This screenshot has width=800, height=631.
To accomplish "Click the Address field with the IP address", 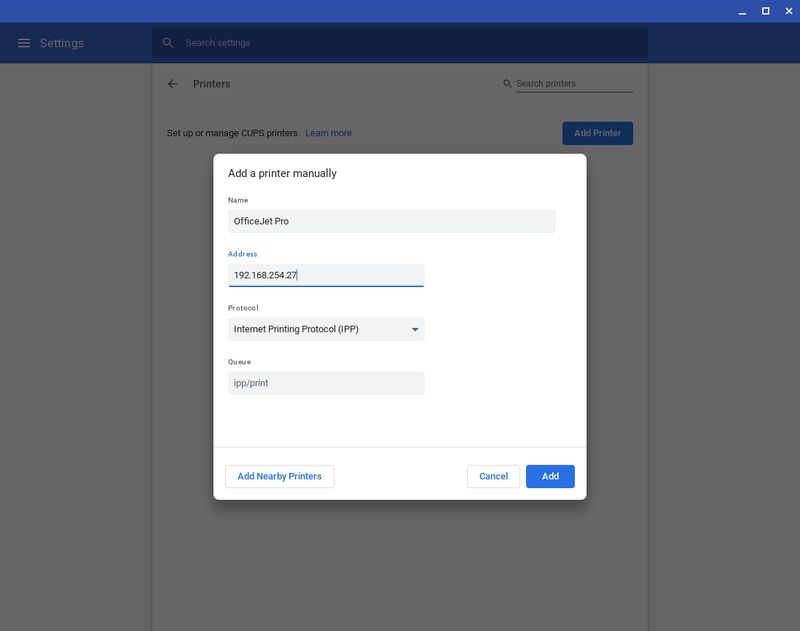I will pyautogui.click(x=326, y=275).
